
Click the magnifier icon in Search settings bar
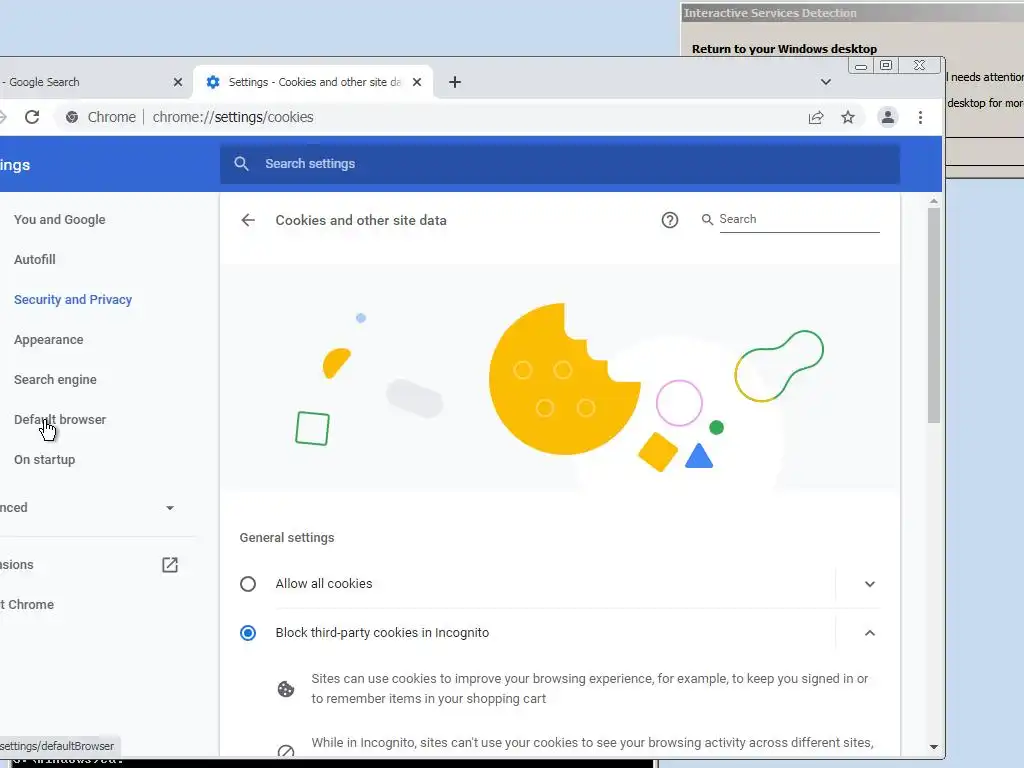tap(241, 164)
